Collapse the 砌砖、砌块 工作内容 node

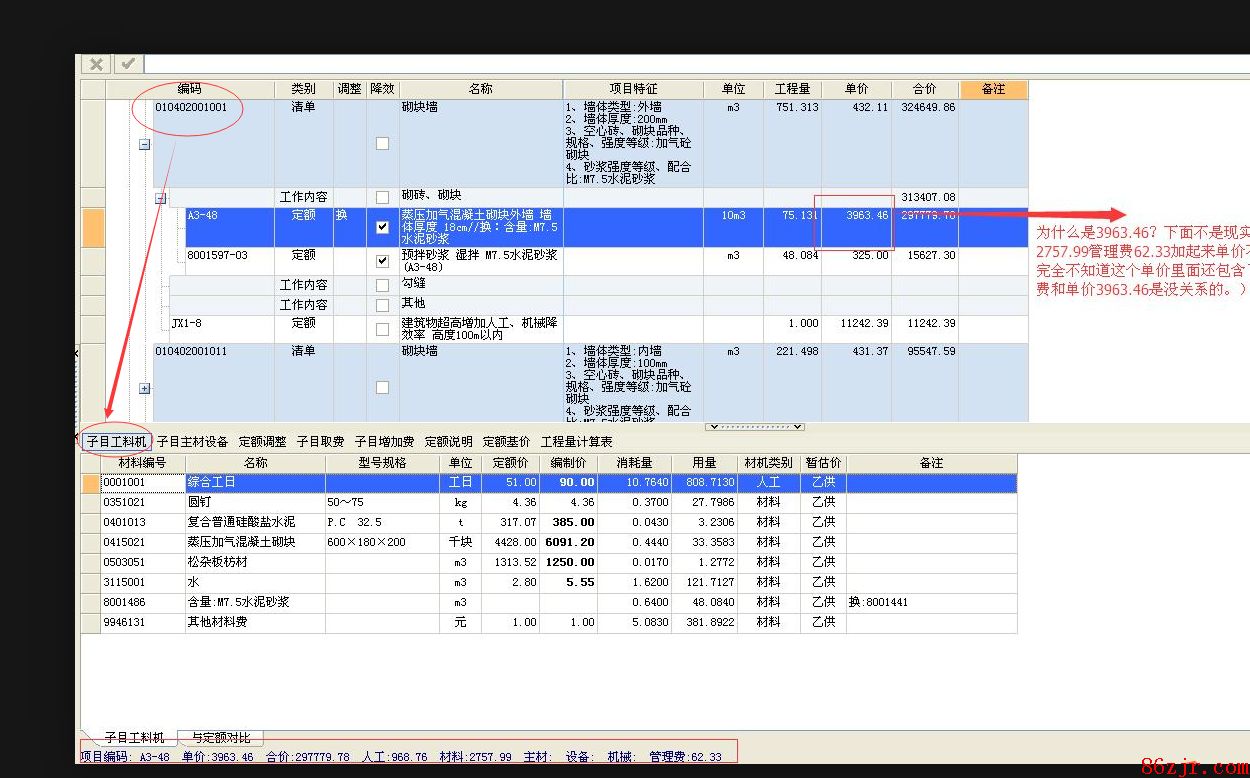click(x=160, y=198)
